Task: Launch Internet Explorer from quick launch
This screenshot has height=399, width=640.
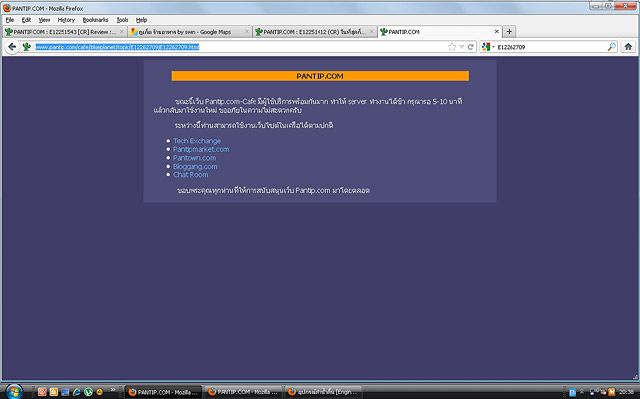Action: (x=77, y=392)
